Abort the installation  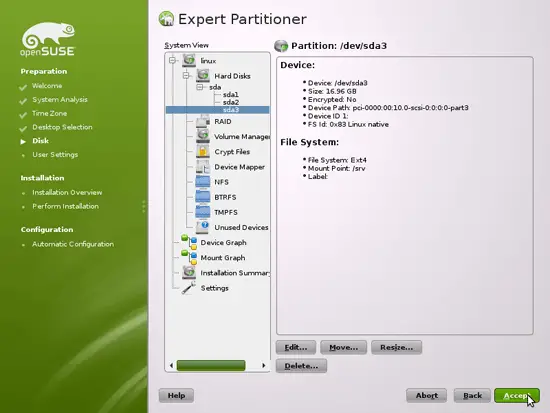pyautogui.click(x=426, y=395)
